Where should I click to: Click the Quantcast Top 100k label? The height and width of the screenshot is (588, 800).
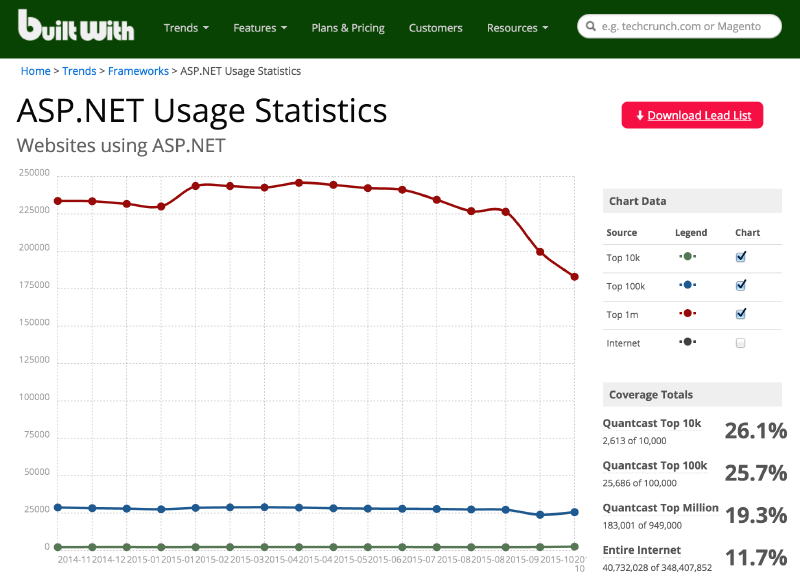(655, 466)
